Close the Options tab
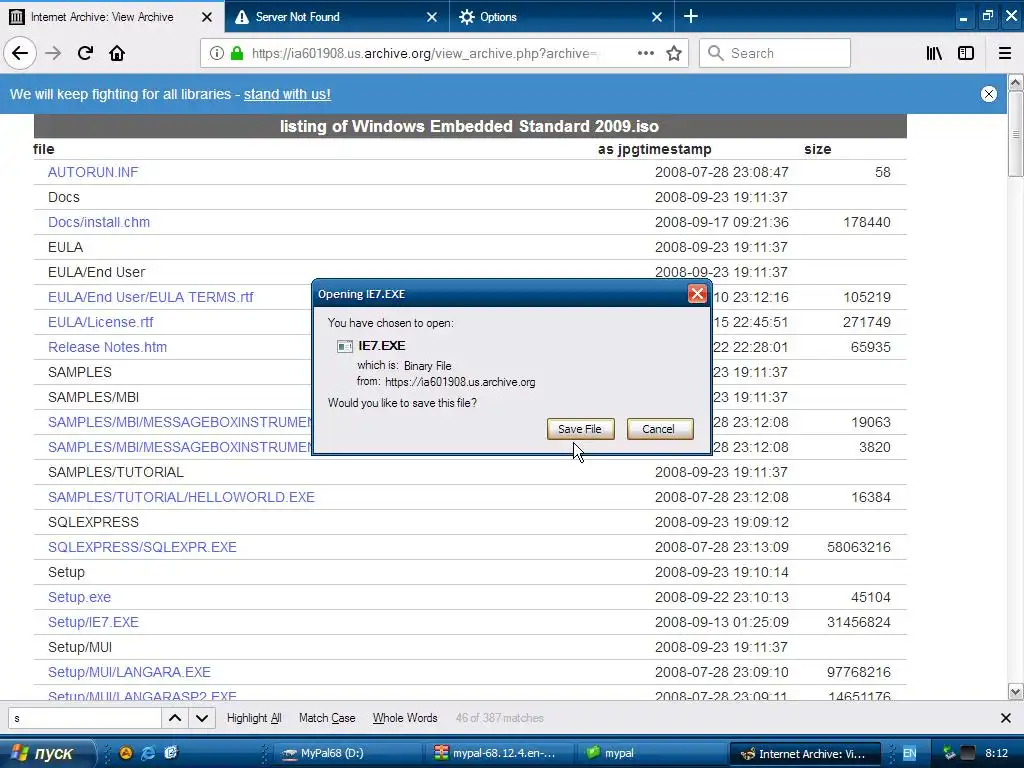 (657, 17)
